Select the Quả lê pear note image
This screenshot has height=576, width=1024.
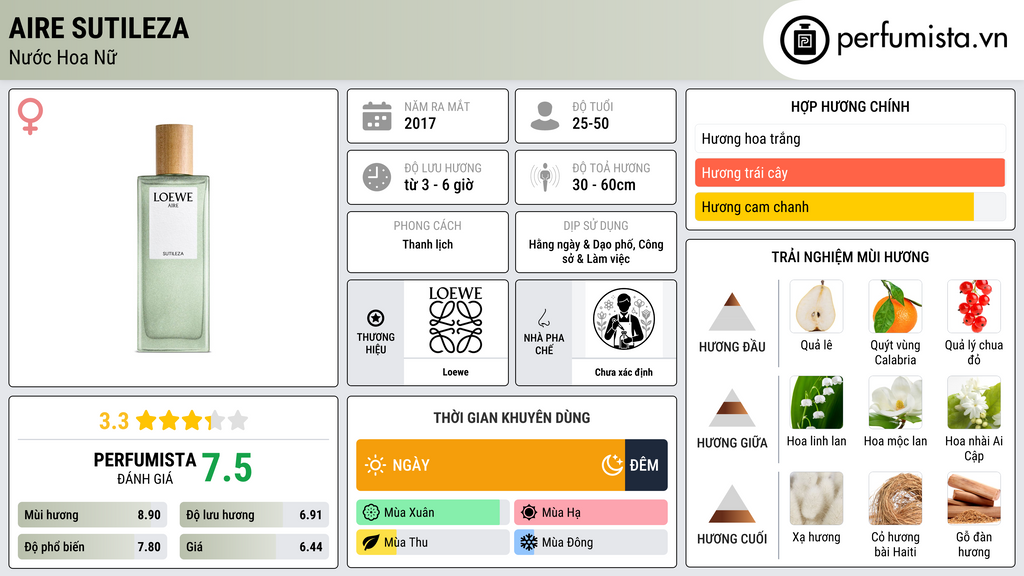coord(816,306)
